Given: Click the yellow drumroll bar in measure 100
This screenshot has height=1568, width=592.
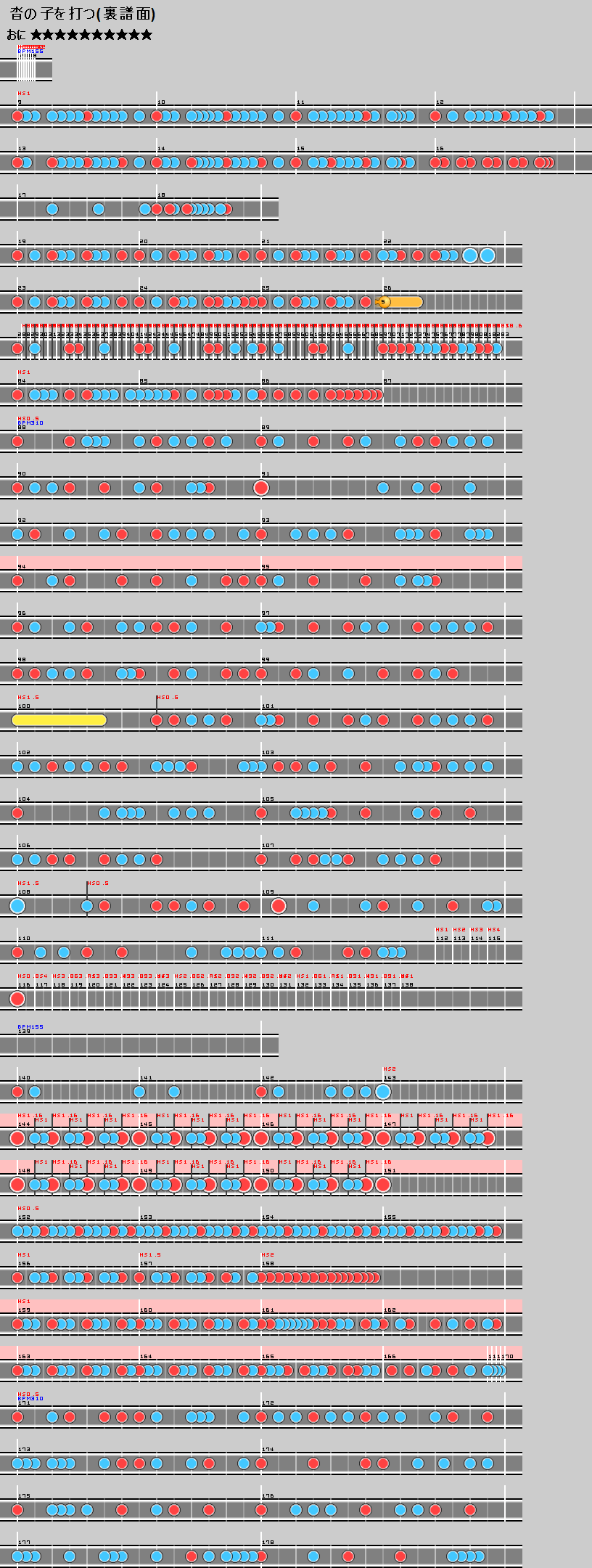Looking at the screenshot, I should tap(59, 720).
